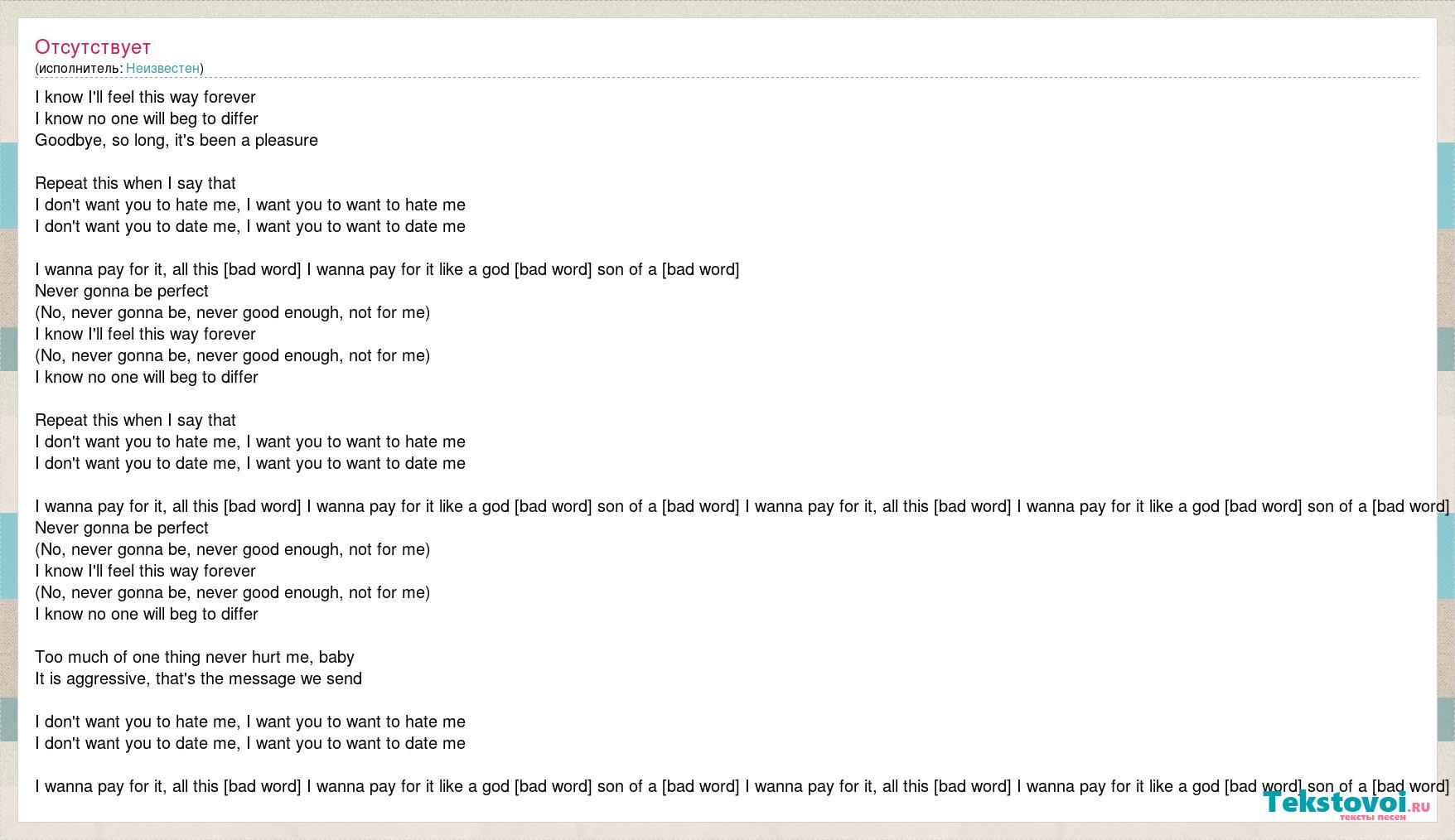
Task: Click the song title Отсутствует
Action: 93,47
